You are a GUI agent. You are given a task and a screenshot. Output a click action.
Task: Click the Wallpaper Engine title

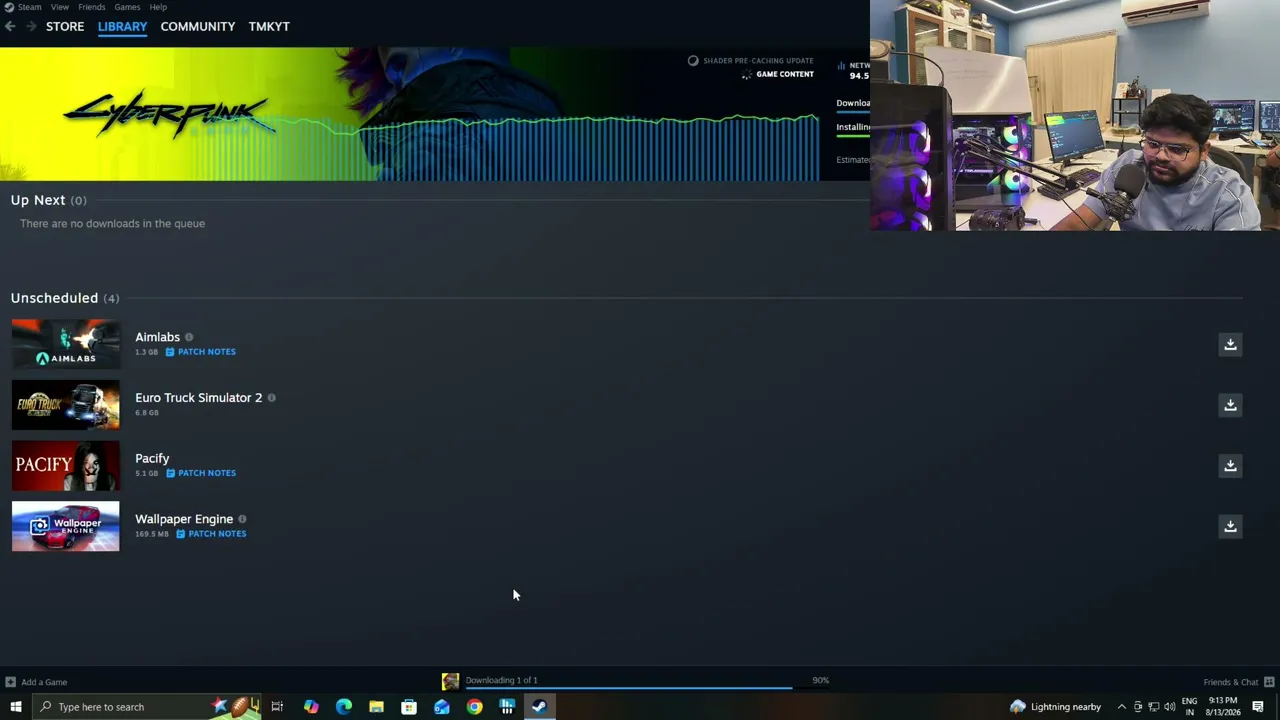(184, 519)
